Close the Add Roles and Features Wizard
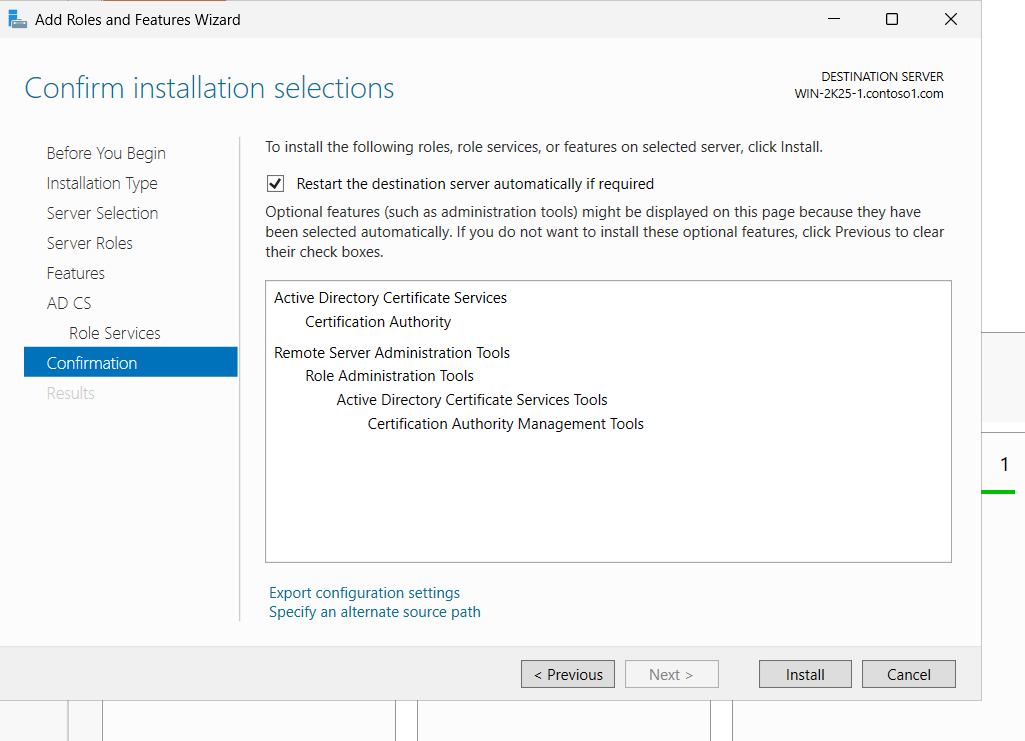Viewport: 1025px width, 741px height. [x=950, y=19]
